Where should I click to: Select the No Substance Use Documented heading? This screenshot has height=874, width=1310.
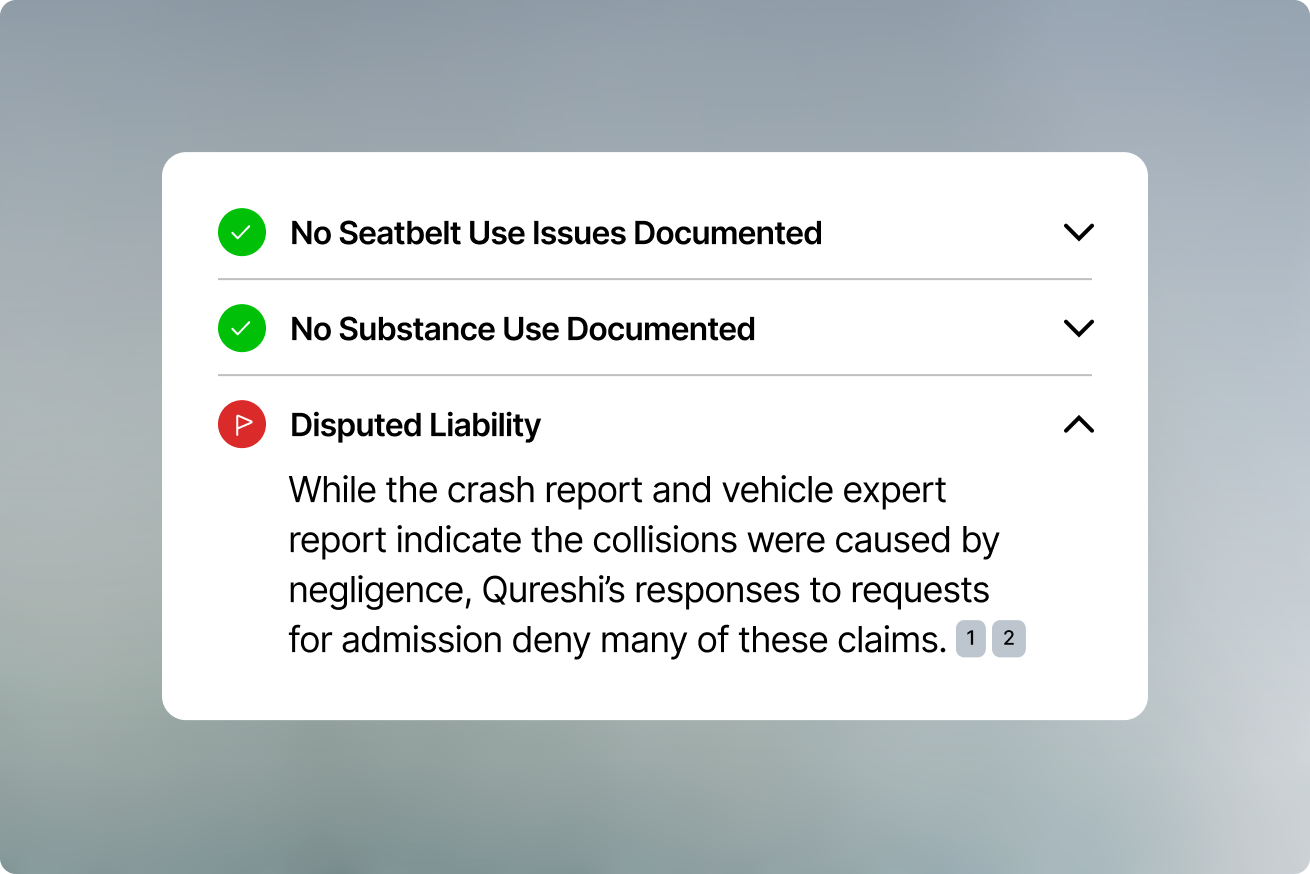click(x=522, y=329)
